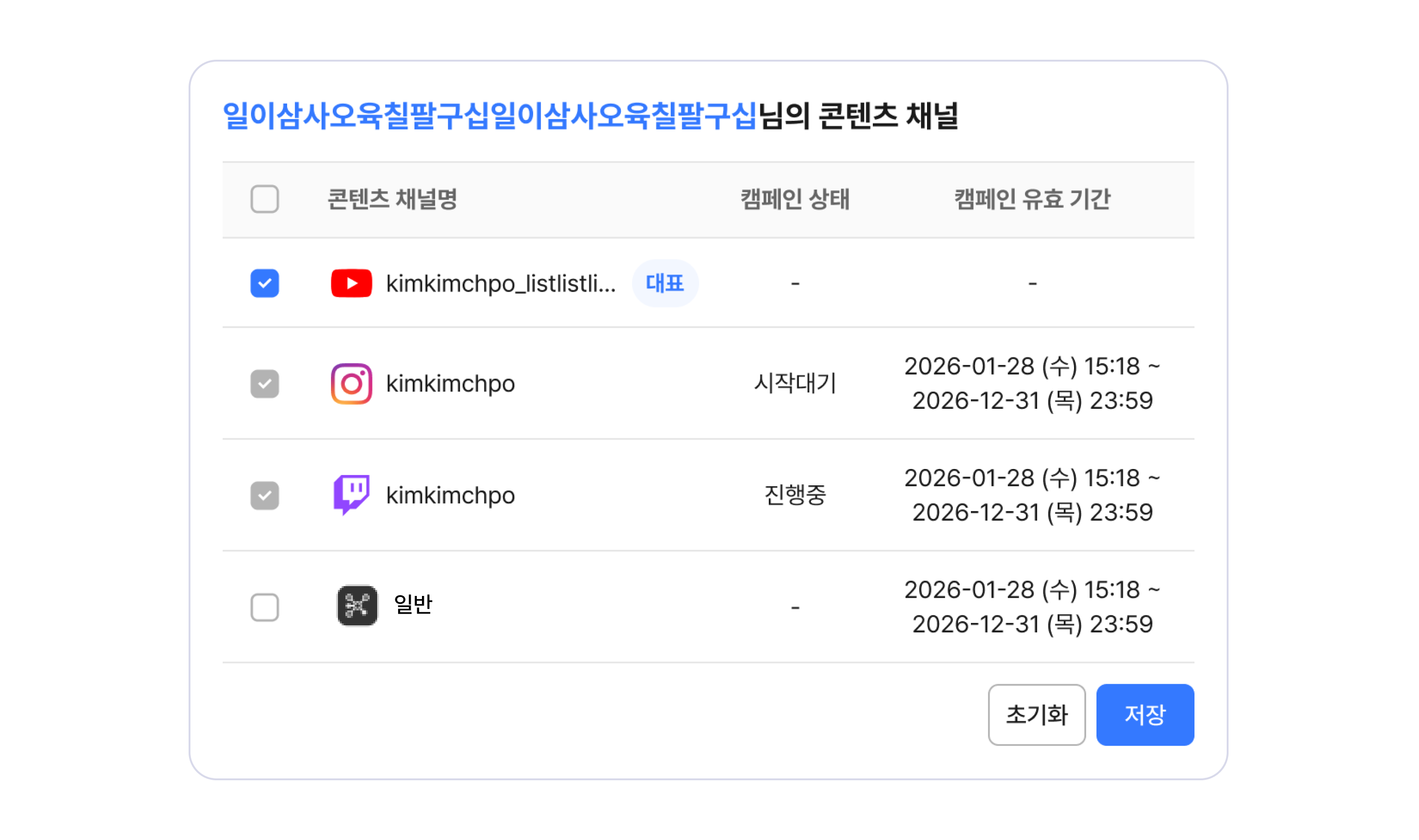
Task: Uncheck the YouTube channel checkbox
Action: click(x=264, y=283)
